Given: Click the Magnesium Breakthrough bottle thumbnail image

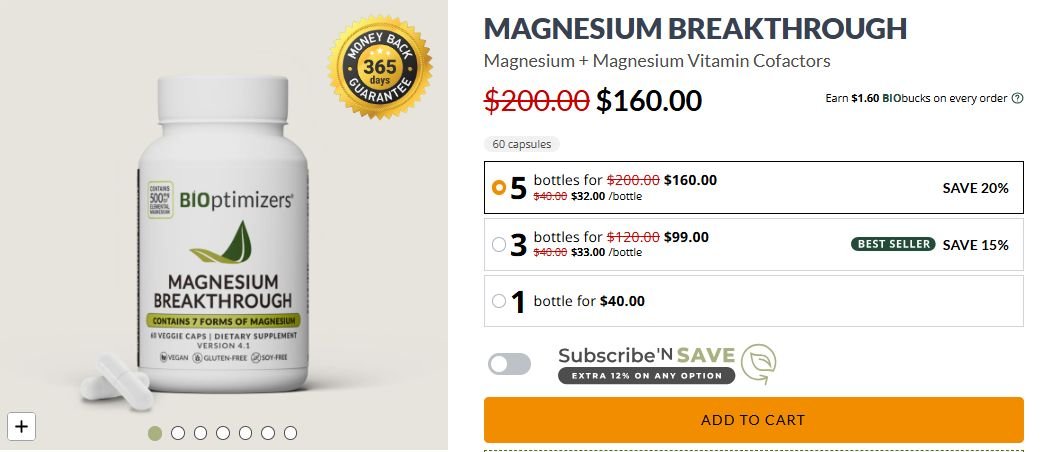Looking at the screenshot, I should (x=223, y=234).
